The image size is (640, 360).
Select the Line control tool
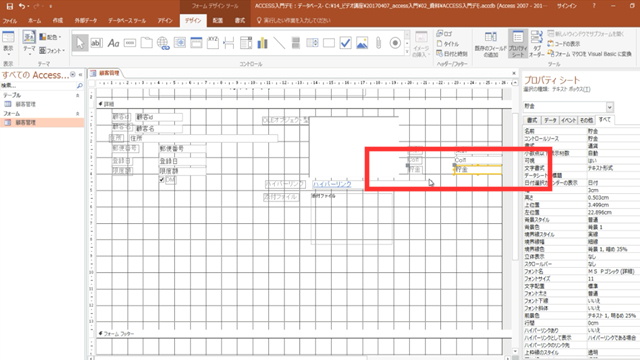pyautogui.click(x=279, y=43)
